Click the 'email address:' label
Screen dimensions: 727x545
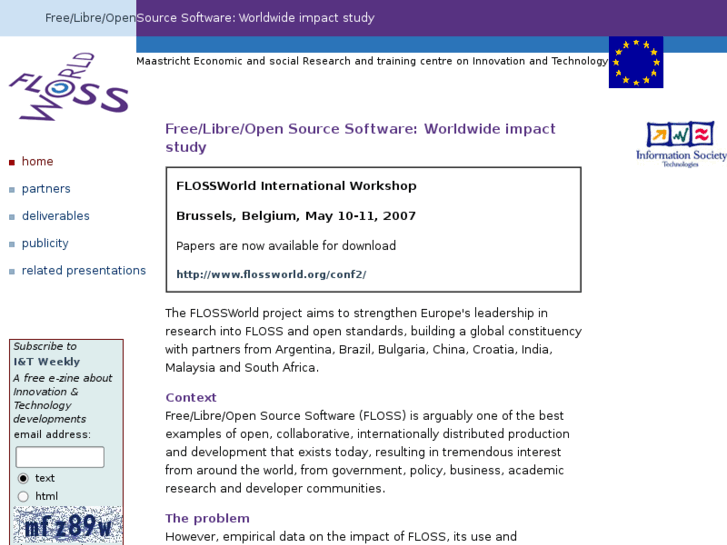coord(52,434)
